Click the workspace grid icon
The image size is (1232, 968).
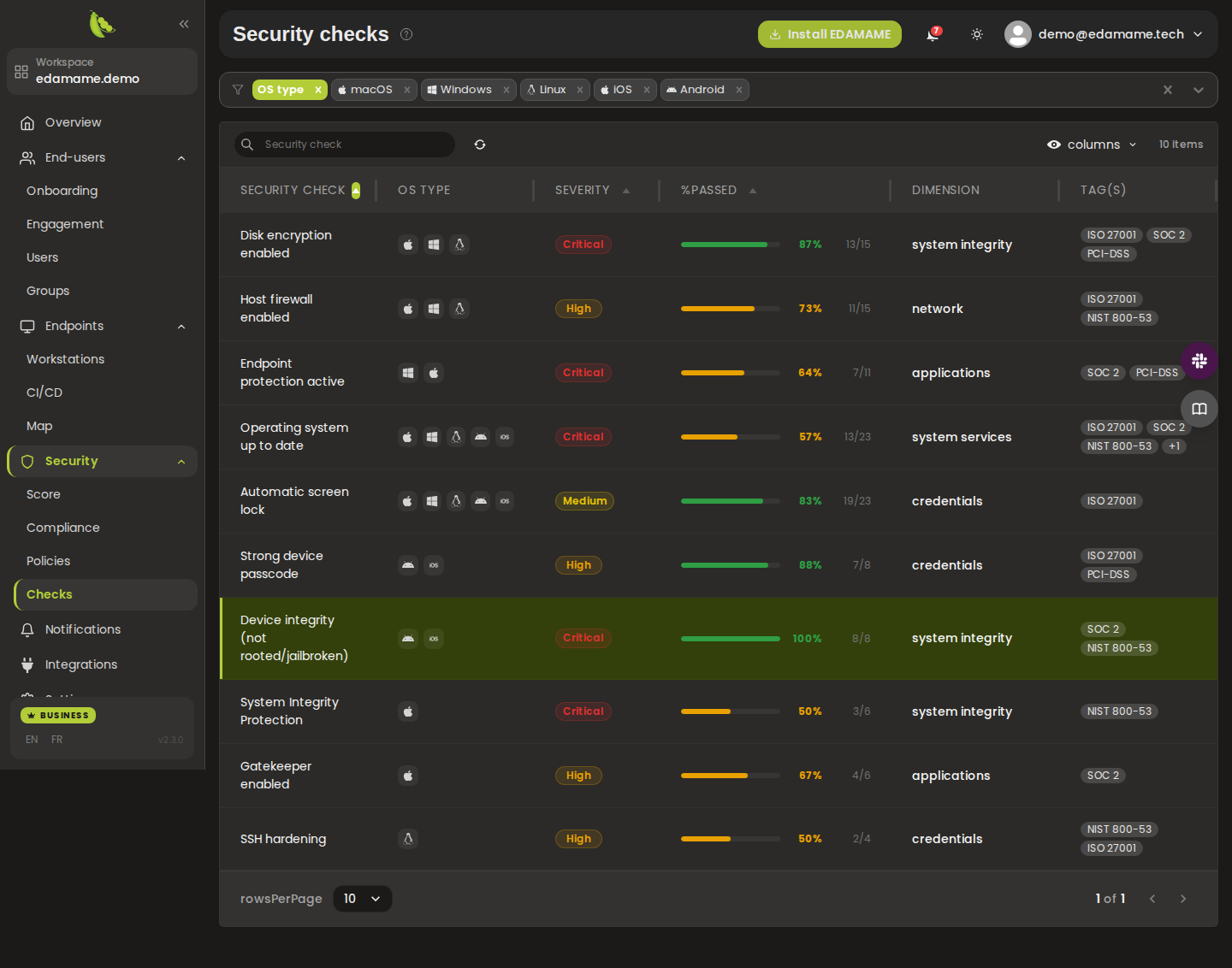21,71
